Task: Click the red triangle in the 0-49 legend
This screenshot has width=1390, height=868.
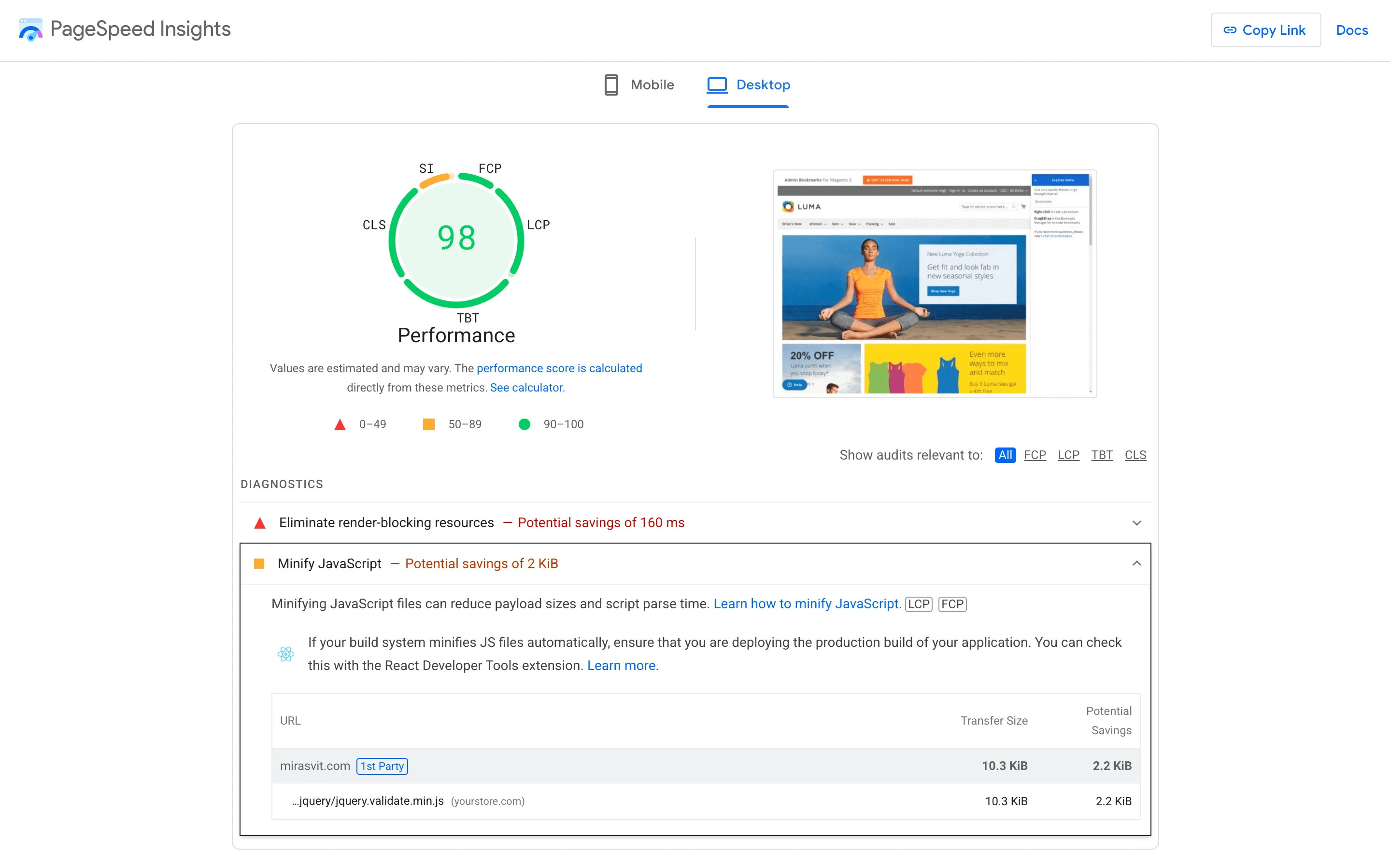Action: 340,424
